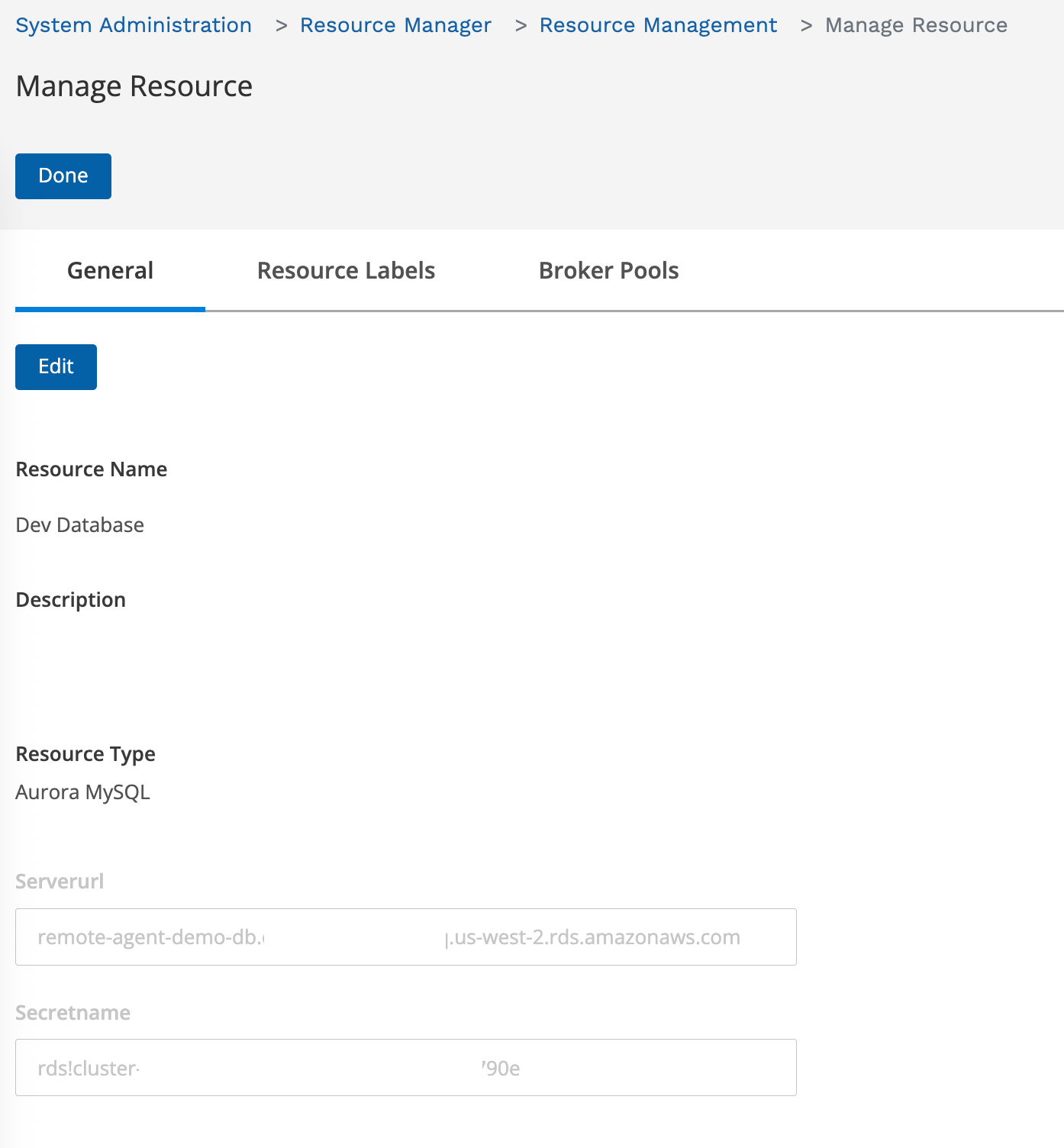
Task: Switch to the Resource Labels tab
Action: (x=346, y=271)
